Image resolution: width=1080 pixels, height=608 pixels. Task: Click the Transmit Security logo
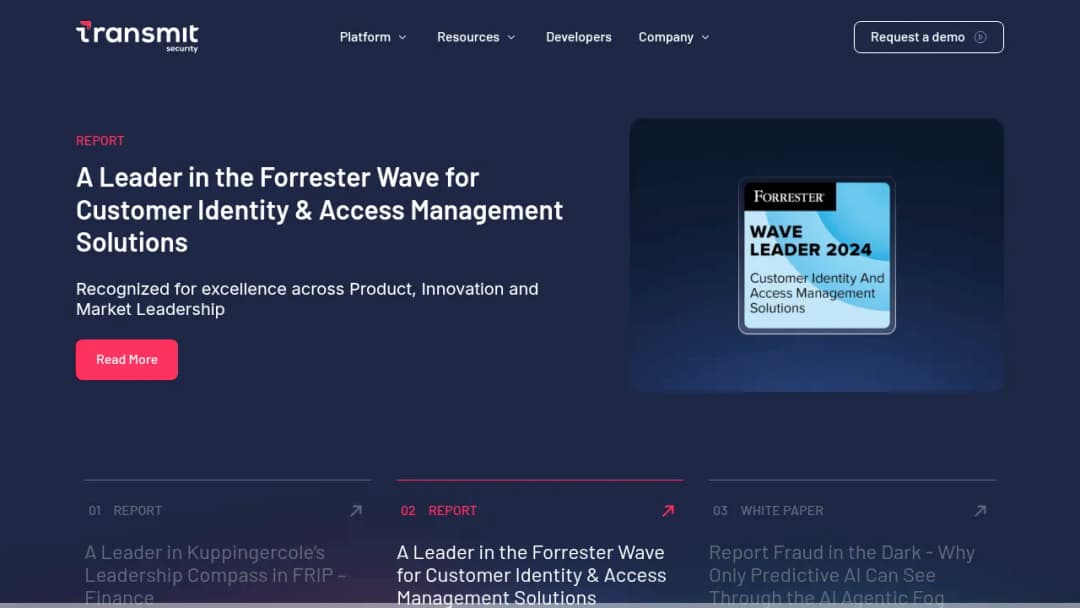point(137,36)
